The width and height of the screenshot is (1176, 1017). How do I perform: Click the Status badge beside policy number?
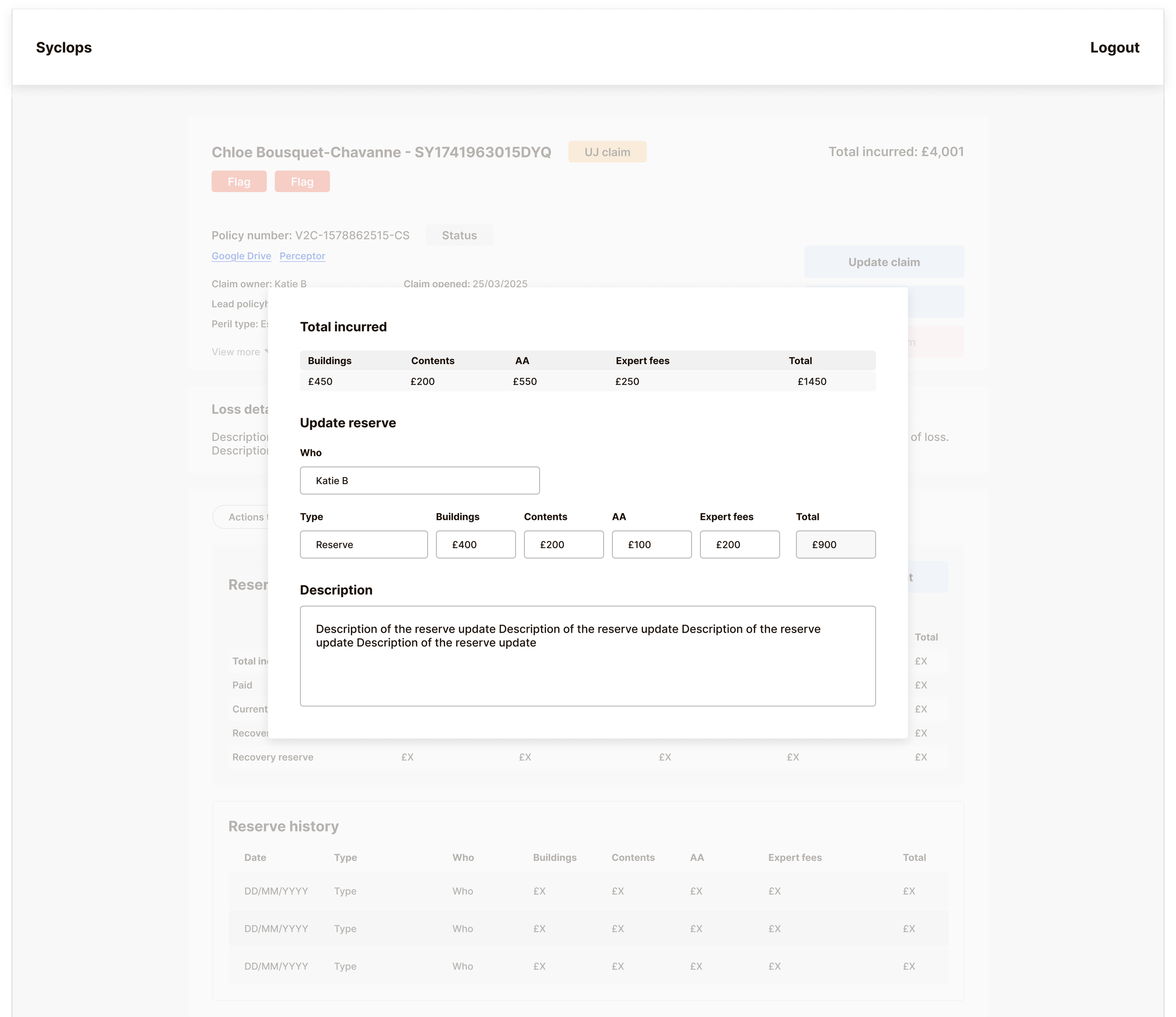459,236
